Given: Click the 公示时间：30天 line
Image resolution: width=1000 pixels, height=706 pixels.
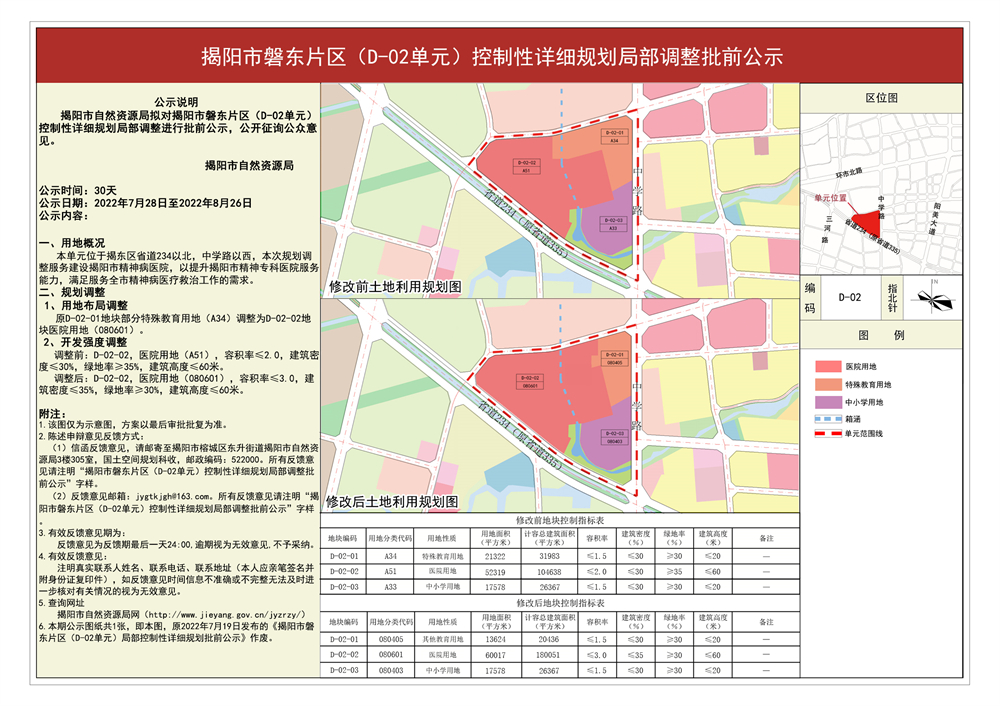Looking at the screenshot, I should click(78, 191).
